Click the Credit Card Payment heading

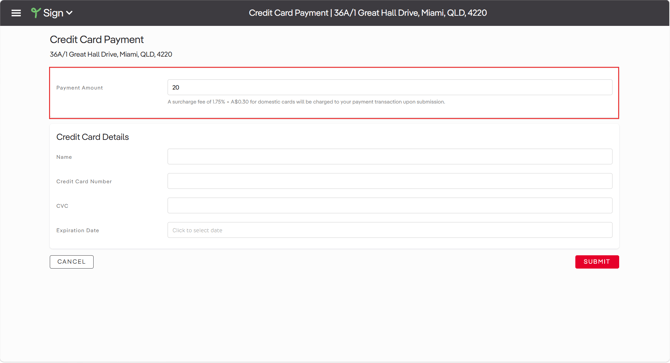(x=97, y=40)
